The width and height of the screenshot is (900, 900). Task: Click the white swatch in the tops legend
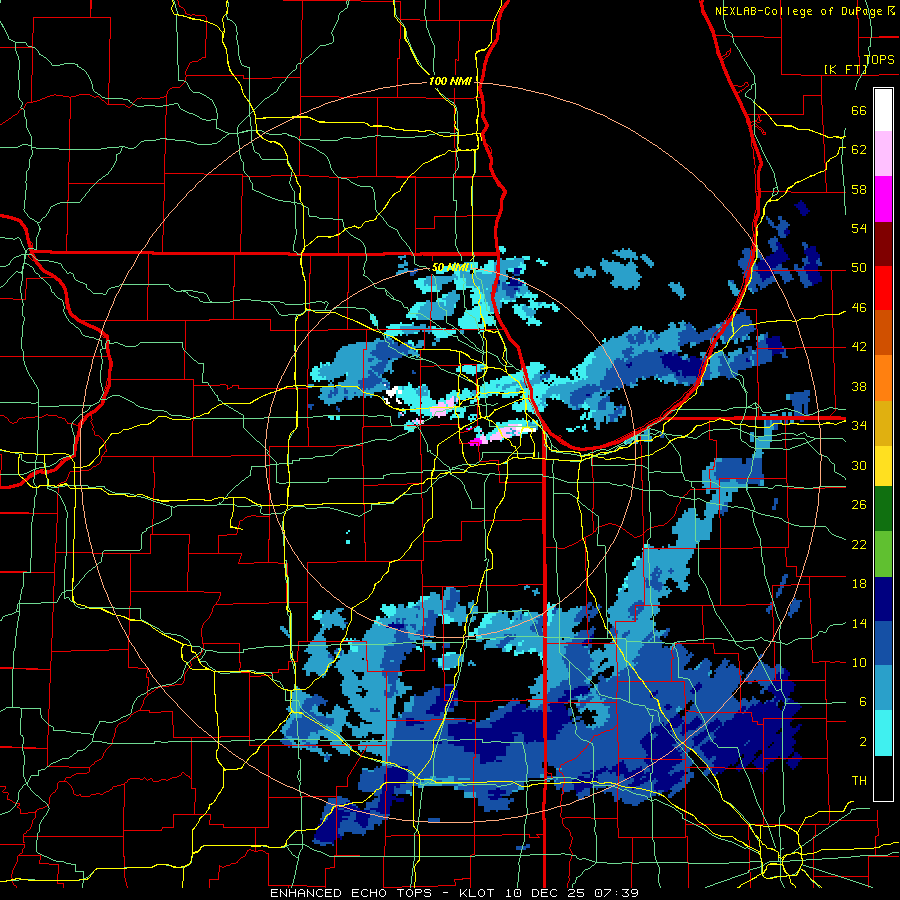coord(883,110)
